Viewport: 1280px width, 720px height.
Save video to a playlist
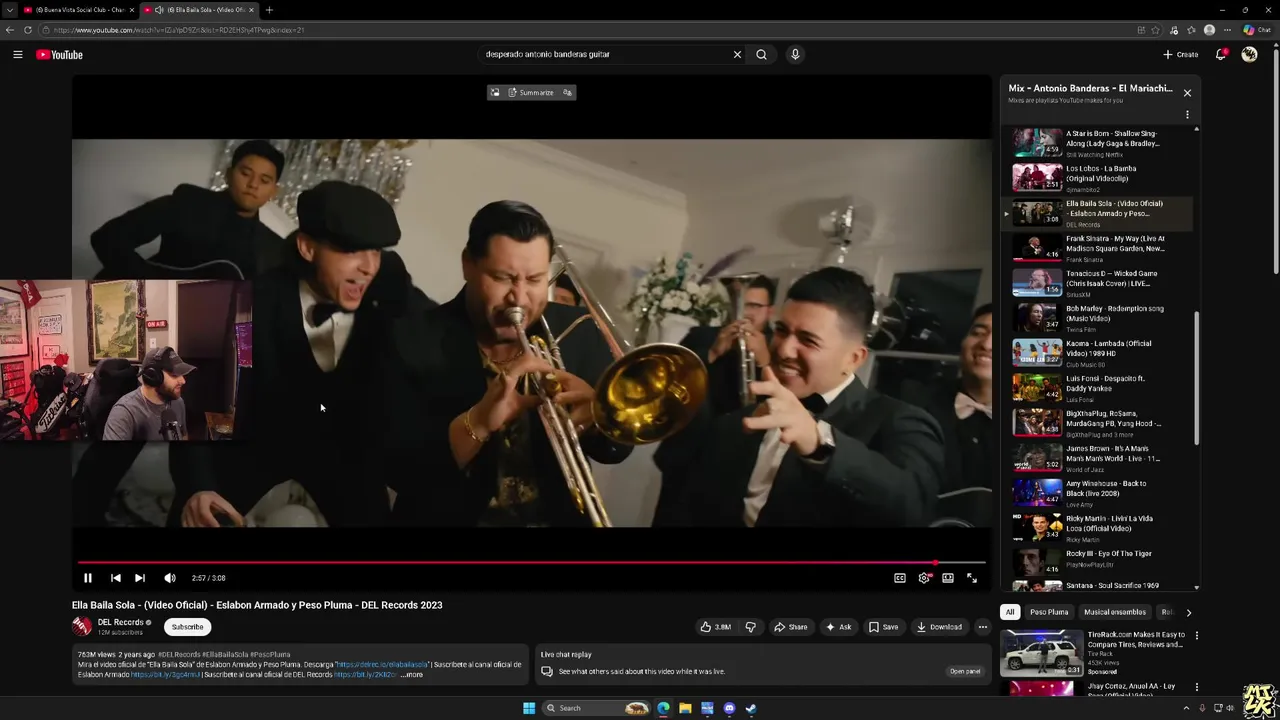click(883, 627)
